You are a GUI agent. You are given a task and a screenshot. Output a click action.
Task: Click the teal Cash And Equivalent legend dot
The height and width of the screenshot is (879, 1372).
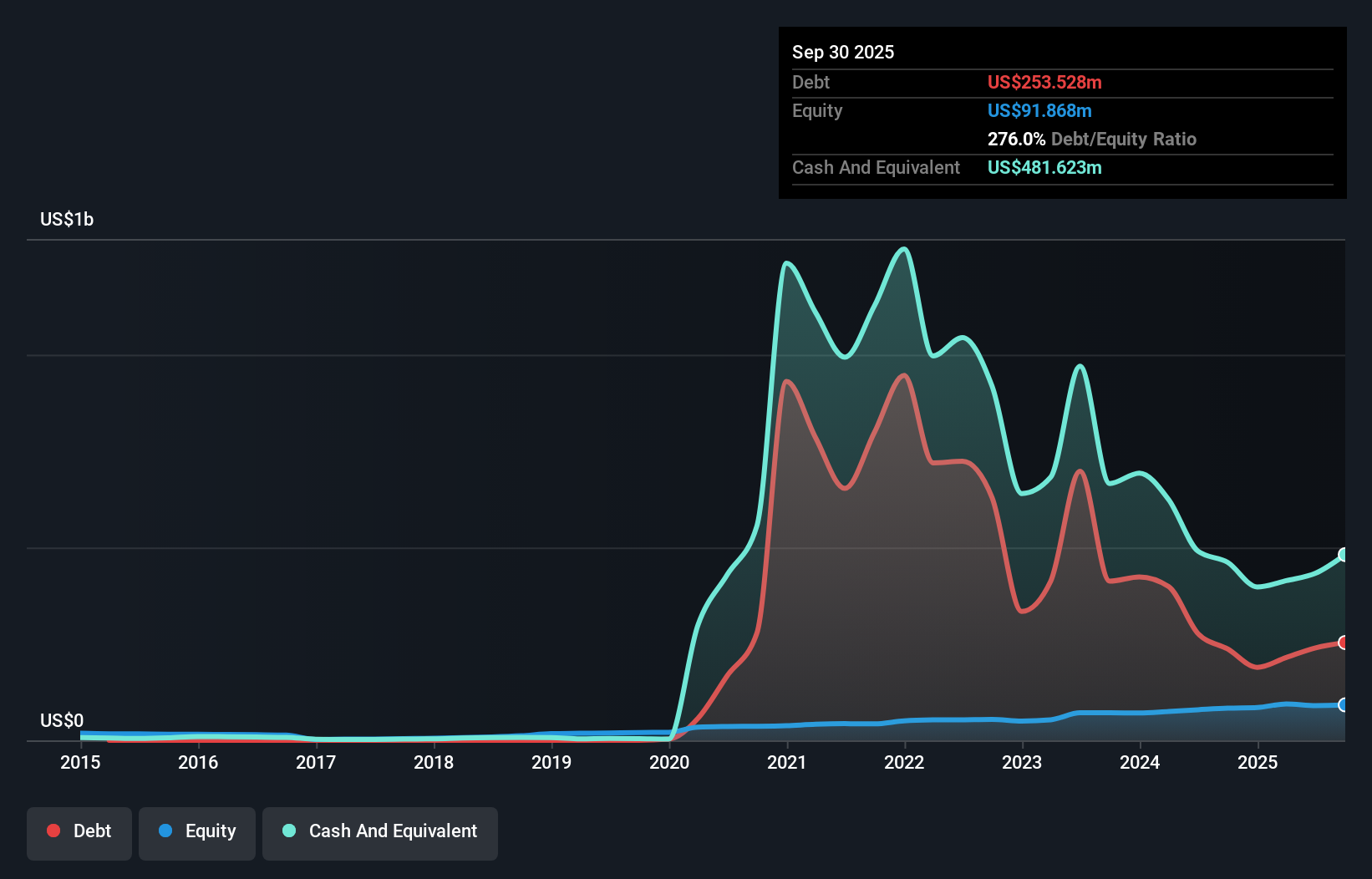click(288, 831)
